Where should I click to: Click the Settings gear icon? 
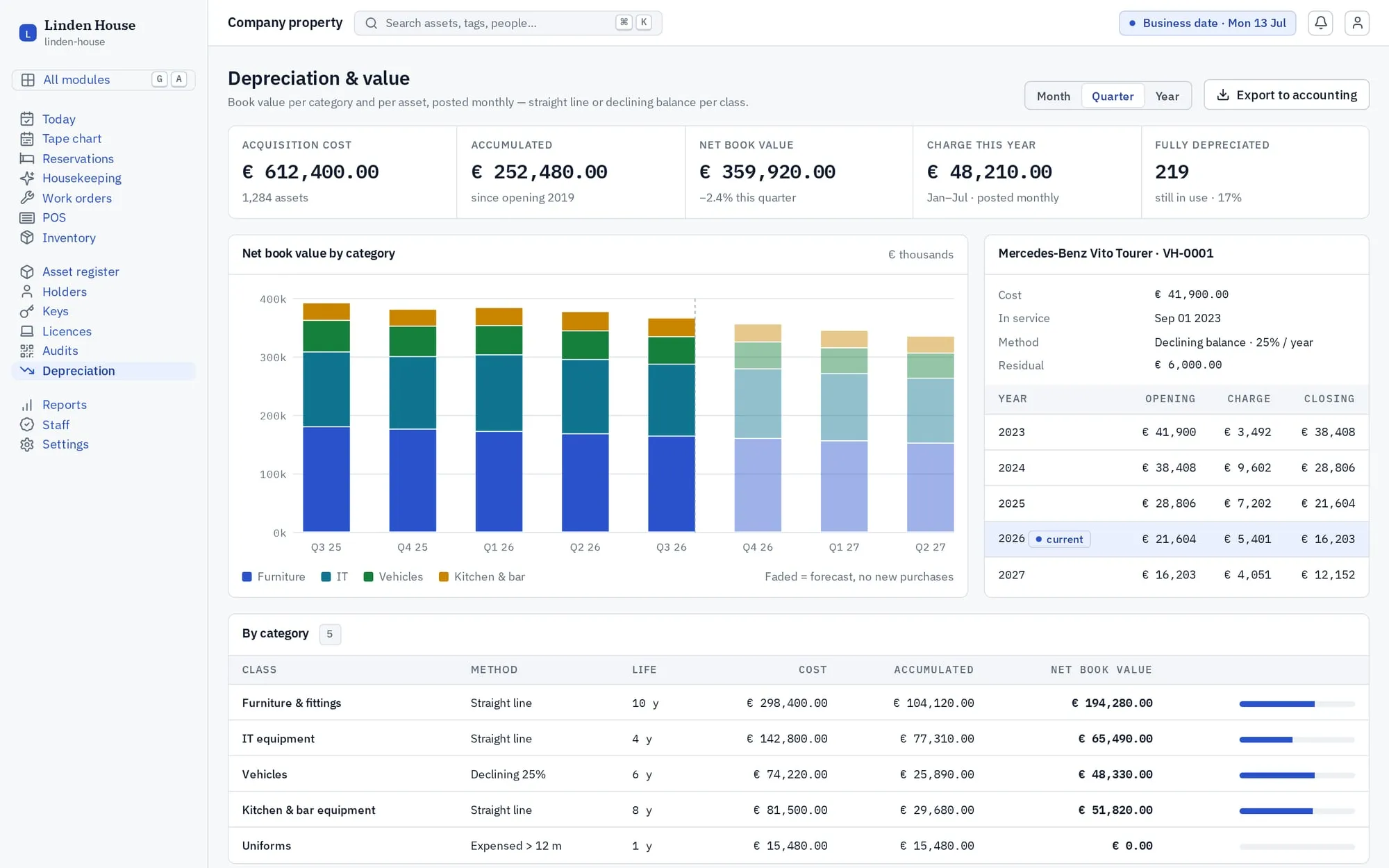27,444
